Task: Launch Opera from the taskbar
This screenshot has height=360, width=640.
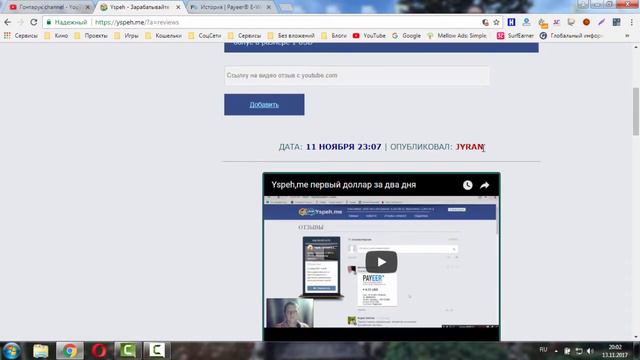Action: [x=99, y=351]
